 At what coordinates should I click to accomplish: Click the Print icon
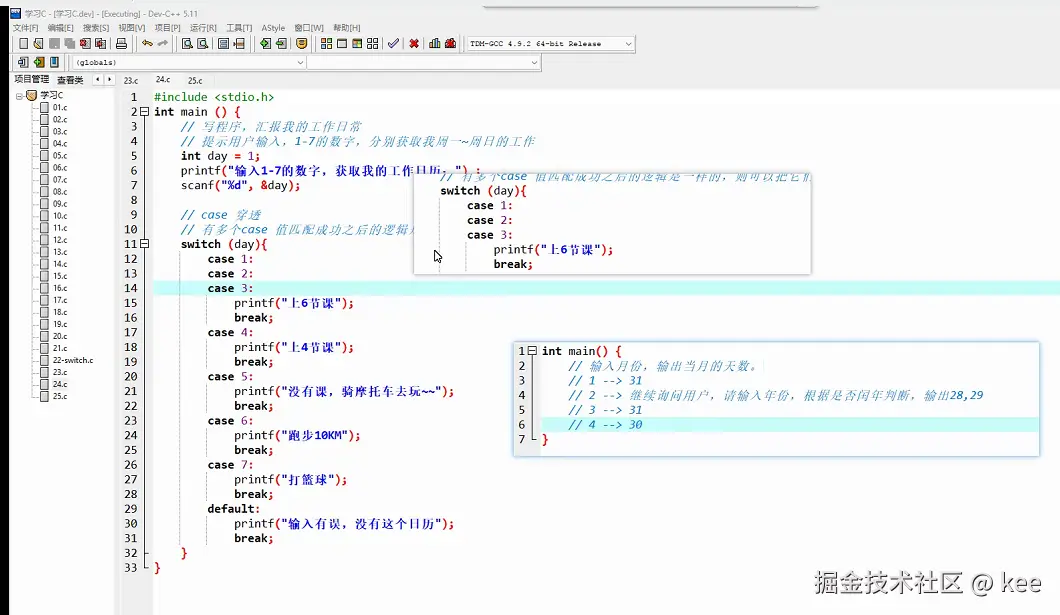(121, 43)
